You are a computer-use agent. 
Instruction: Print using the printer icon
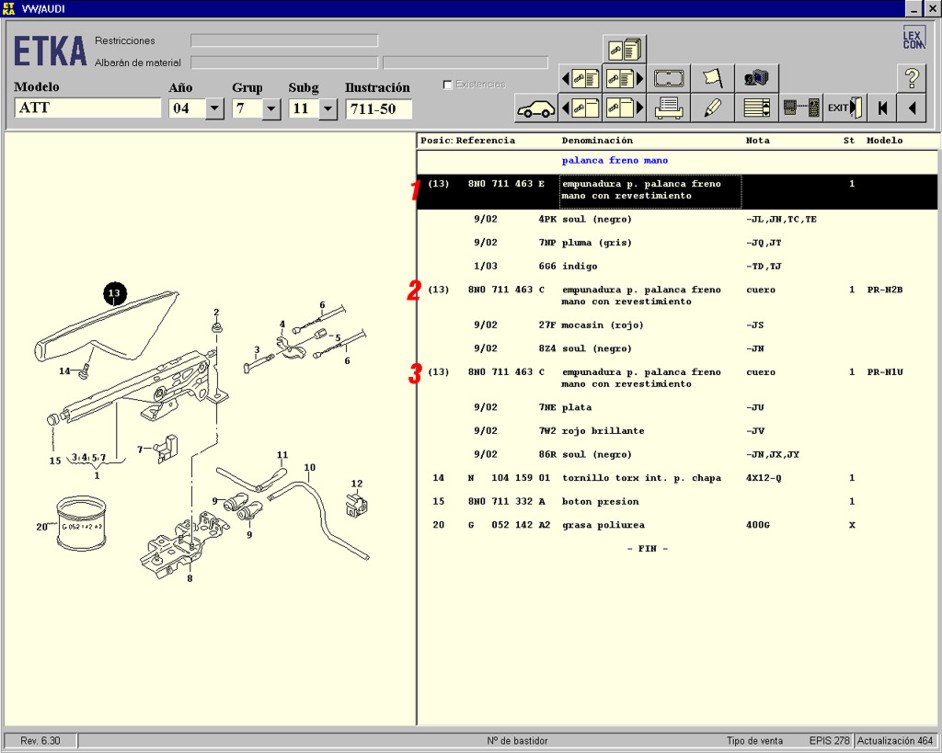(669, 108)
